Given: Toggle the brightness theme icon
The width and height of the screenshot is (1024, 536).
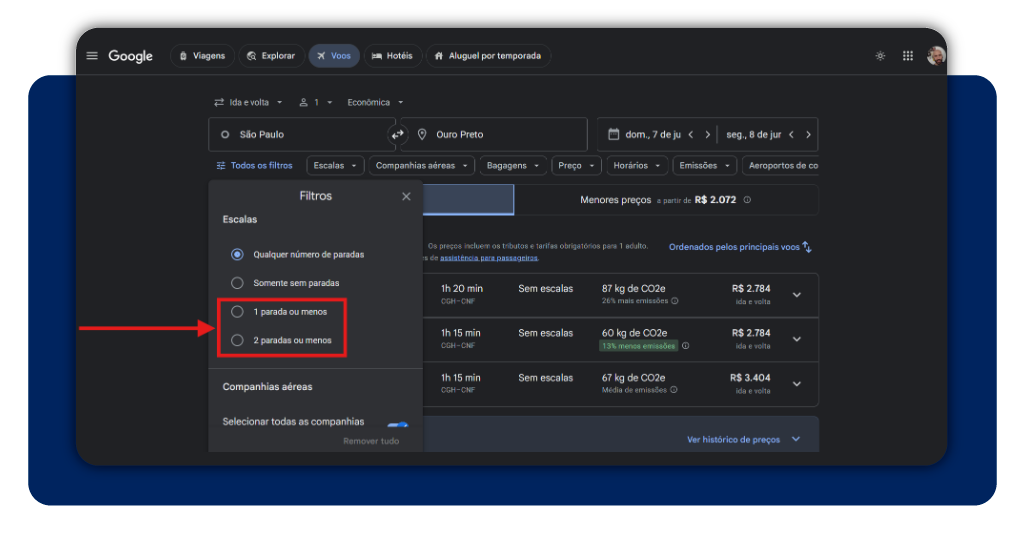Looking at the screenshot, I should pyautogui.click(x=880, y=55).
